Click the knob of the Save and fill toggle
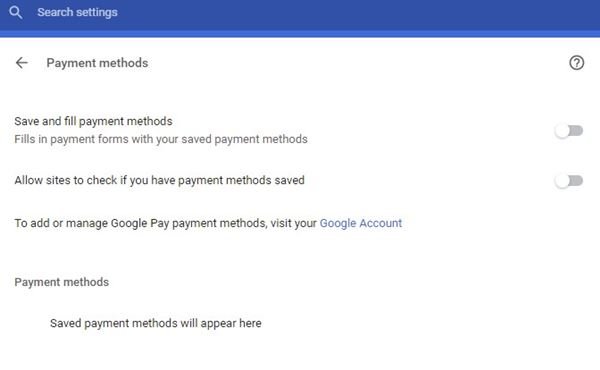The width and height of the screenshot is (600, 370). coord(562,131)
